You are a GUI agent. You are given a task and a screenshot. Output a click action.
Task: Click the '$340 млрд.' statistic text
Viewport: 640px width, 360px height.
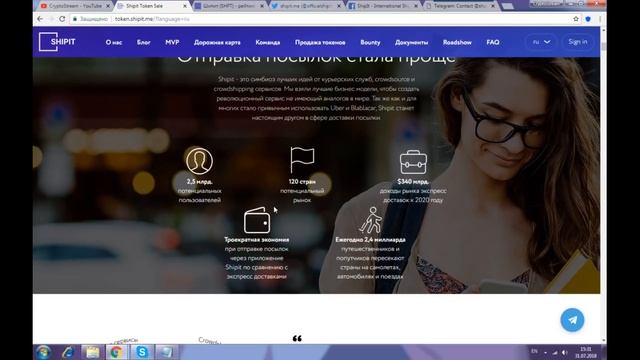tap(413, 182)
